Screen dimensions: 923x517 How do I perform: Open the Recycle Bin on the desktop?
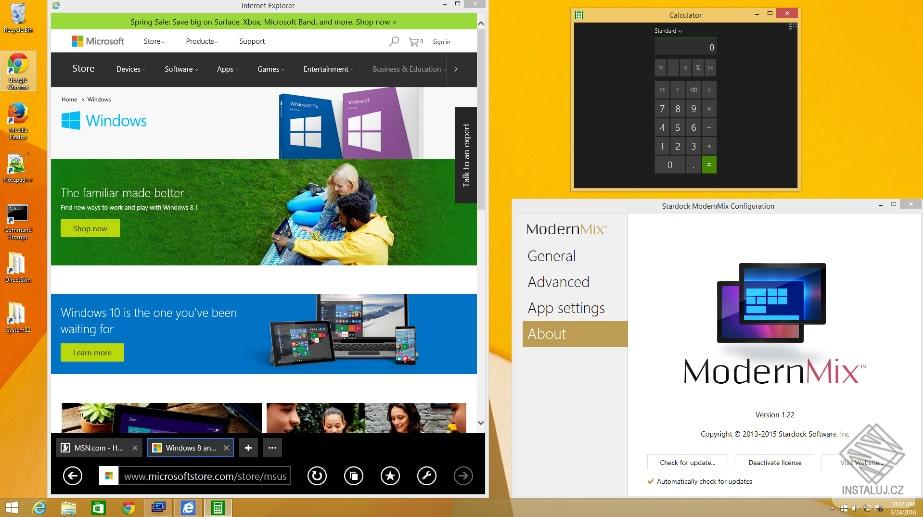pyautogui.click(x=18, y=18)
